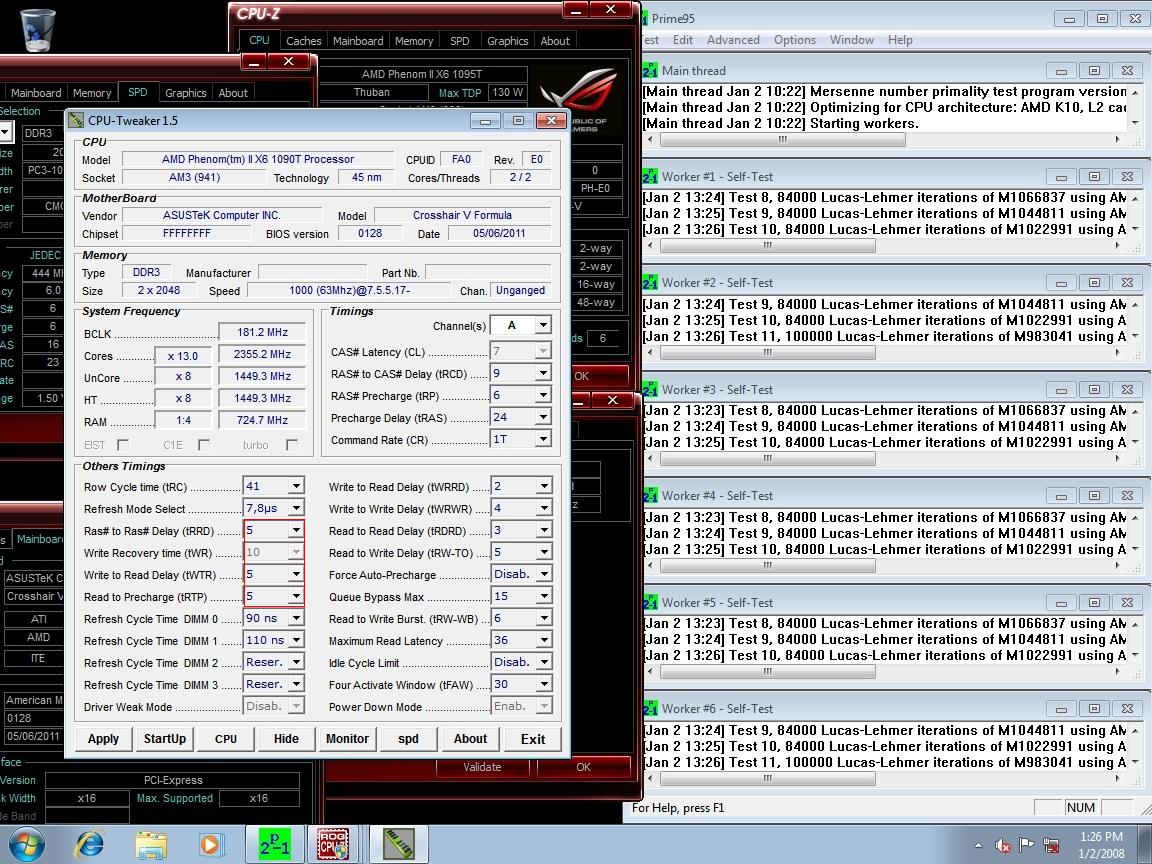The width and height of the screenshot is (1152, 864).
Task: Open the Recycle Bin on desktop
Action: (x=37, y=29)
